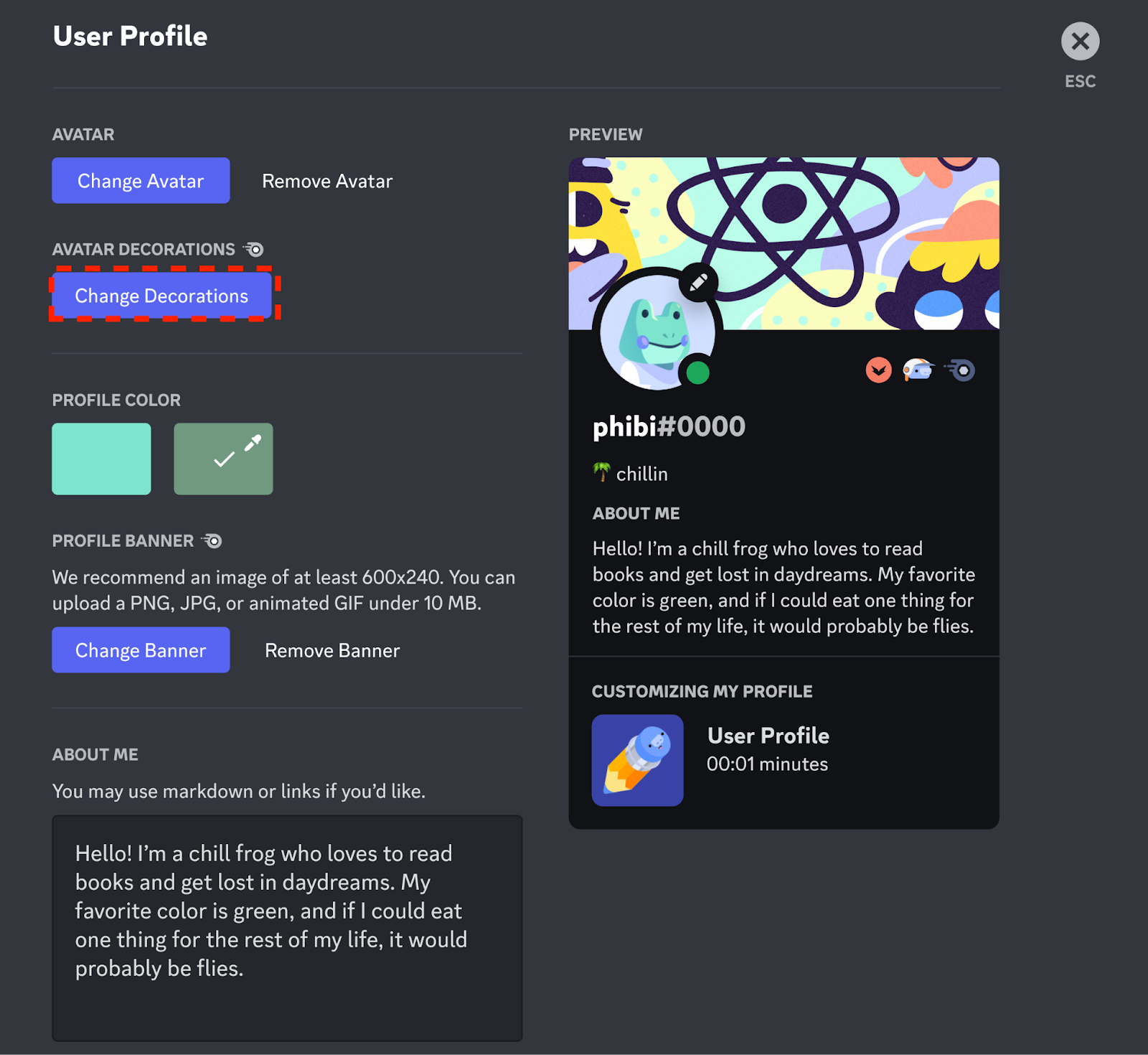Open Change Decorations
The width and height of the screenshot is (1148, 1055).
click(162, 296)
